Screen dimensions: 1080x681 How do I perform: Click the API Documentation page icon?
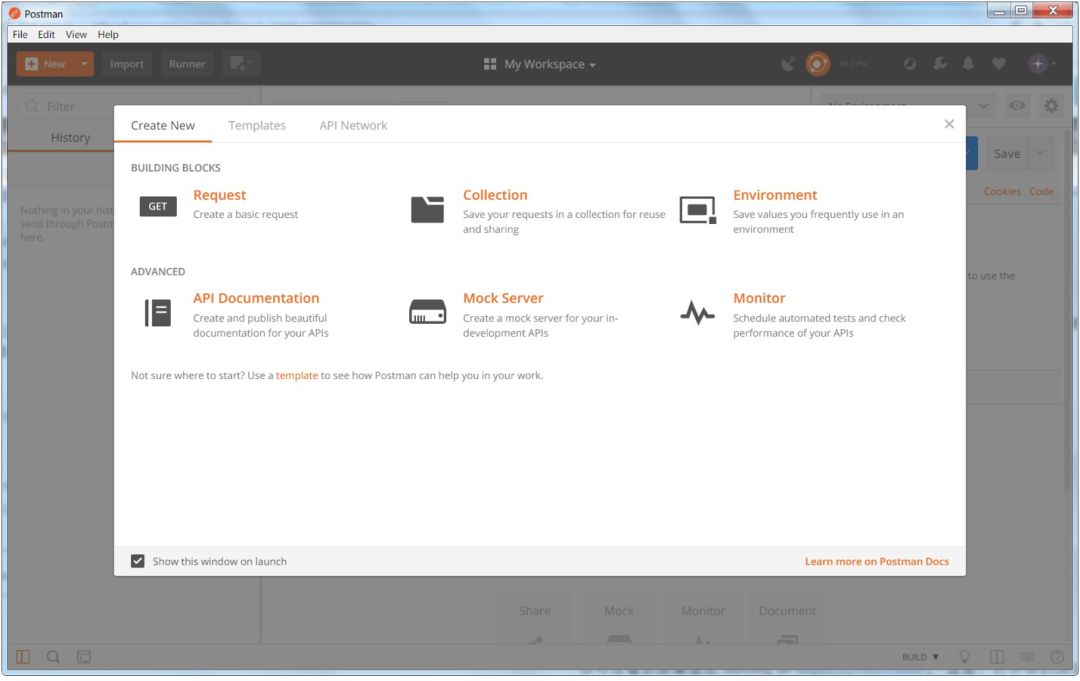(x=158, y=313)
